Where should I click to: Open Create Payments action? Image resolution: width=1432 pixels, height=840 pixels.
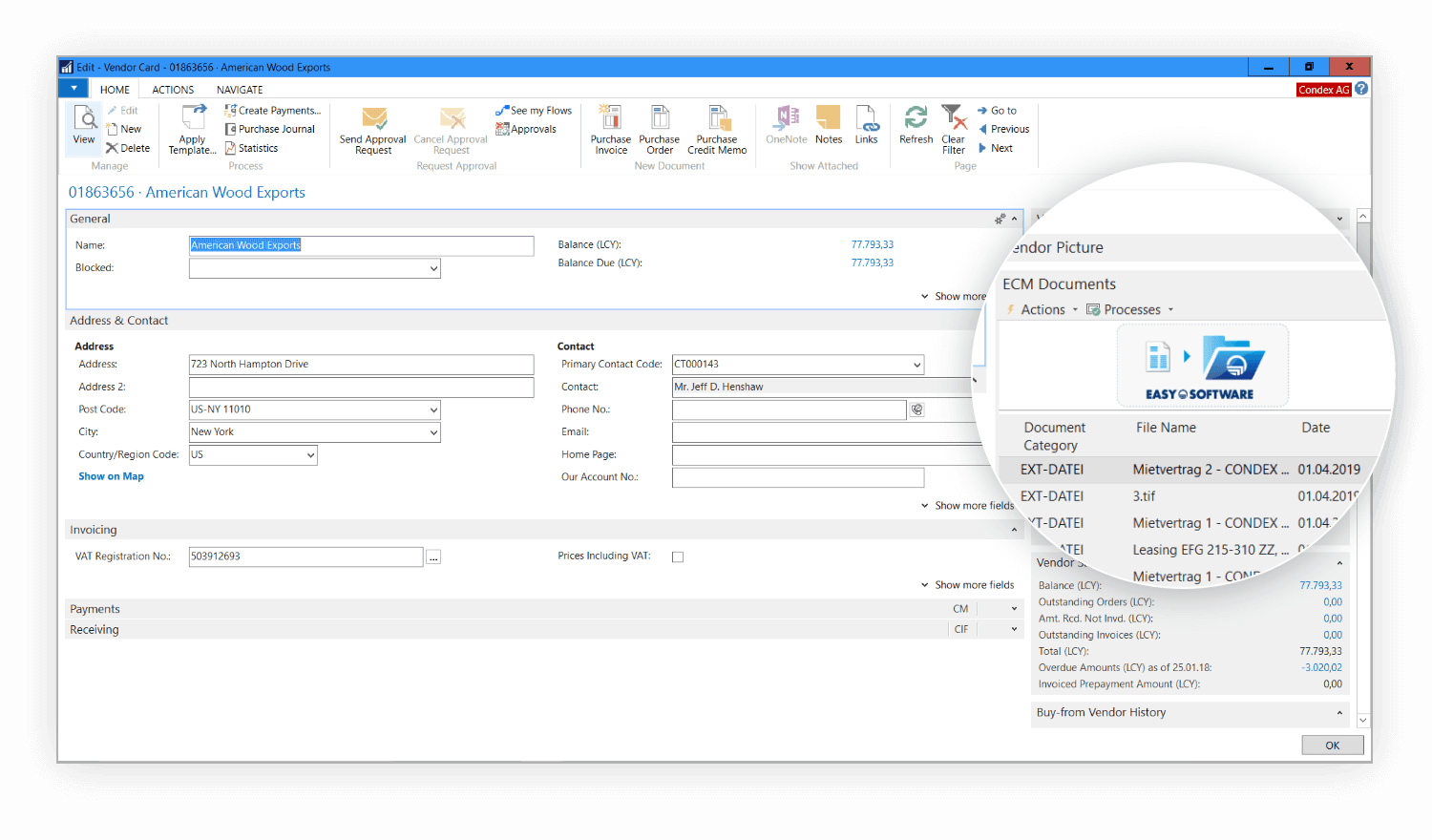[x=273, y=111]
